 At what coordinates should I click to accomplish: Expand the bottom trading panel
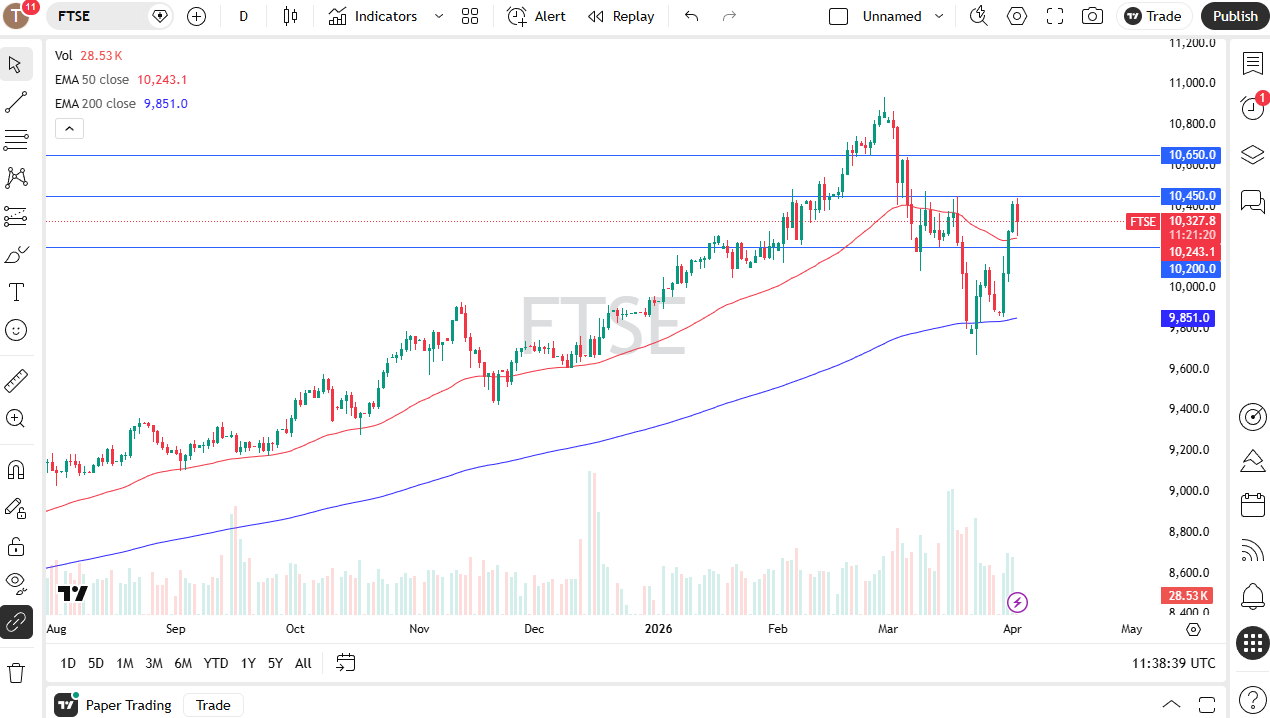1171,705
